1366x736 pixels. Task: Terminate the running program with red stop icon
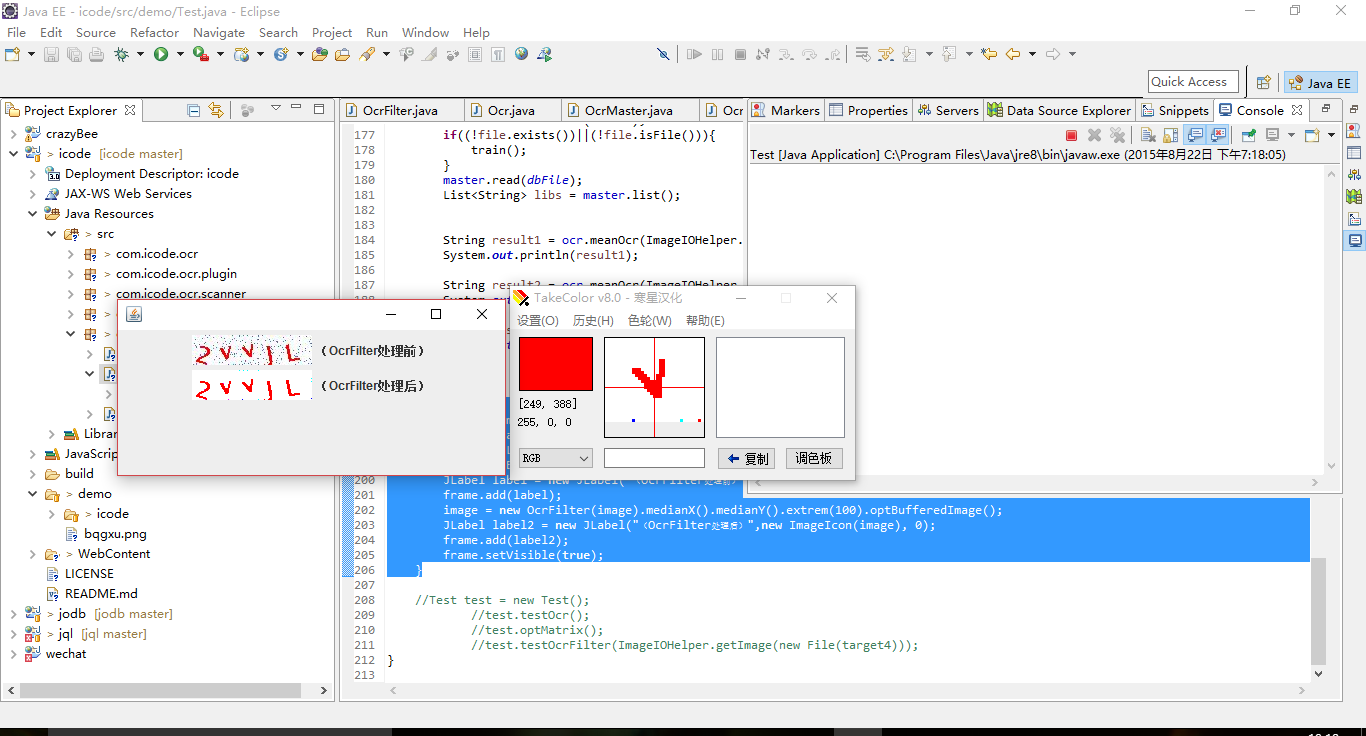[1071, 135]
